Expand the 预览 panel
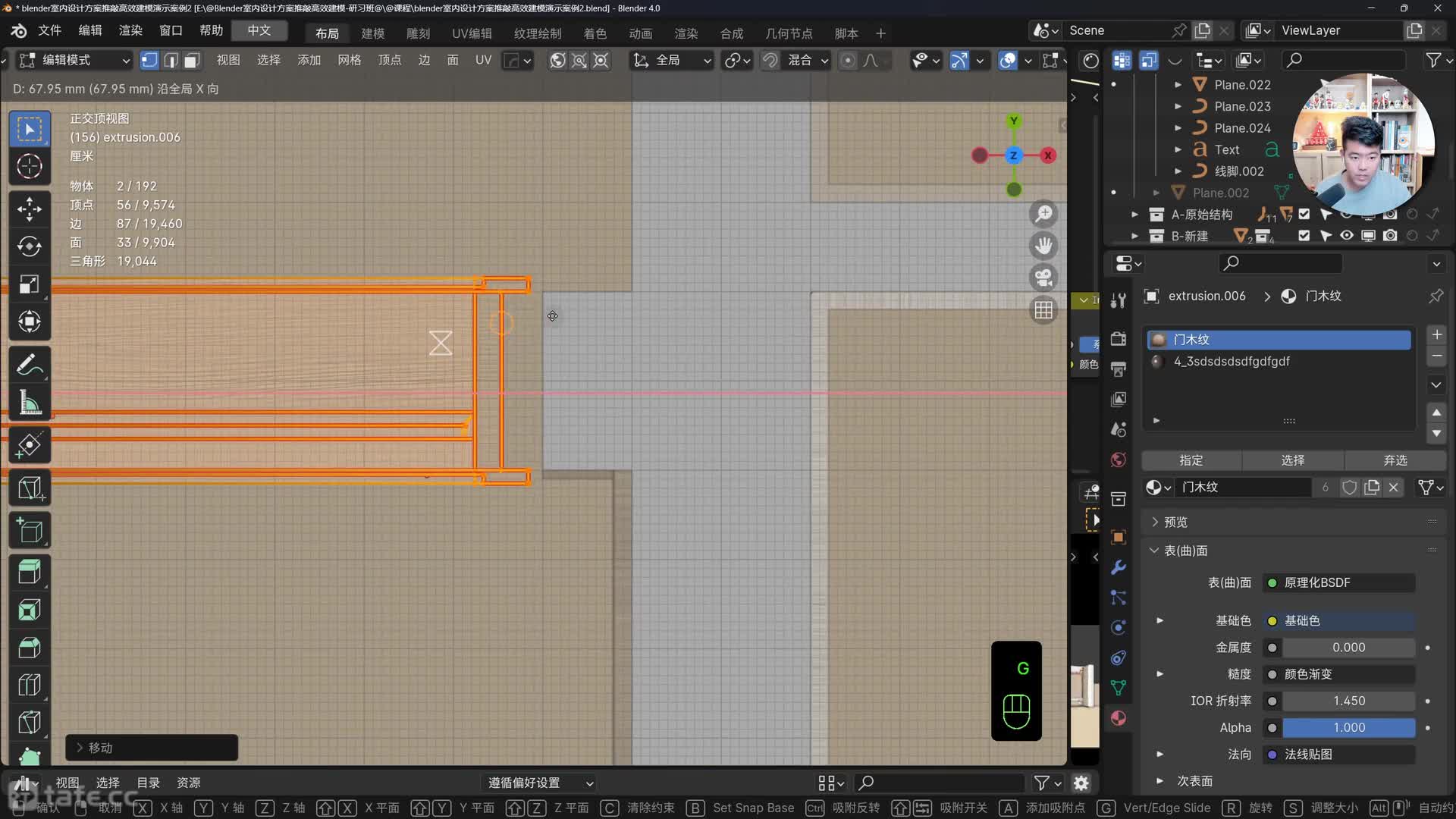The width and height of the screenshot is (1456, 819). coord(1175,522)
